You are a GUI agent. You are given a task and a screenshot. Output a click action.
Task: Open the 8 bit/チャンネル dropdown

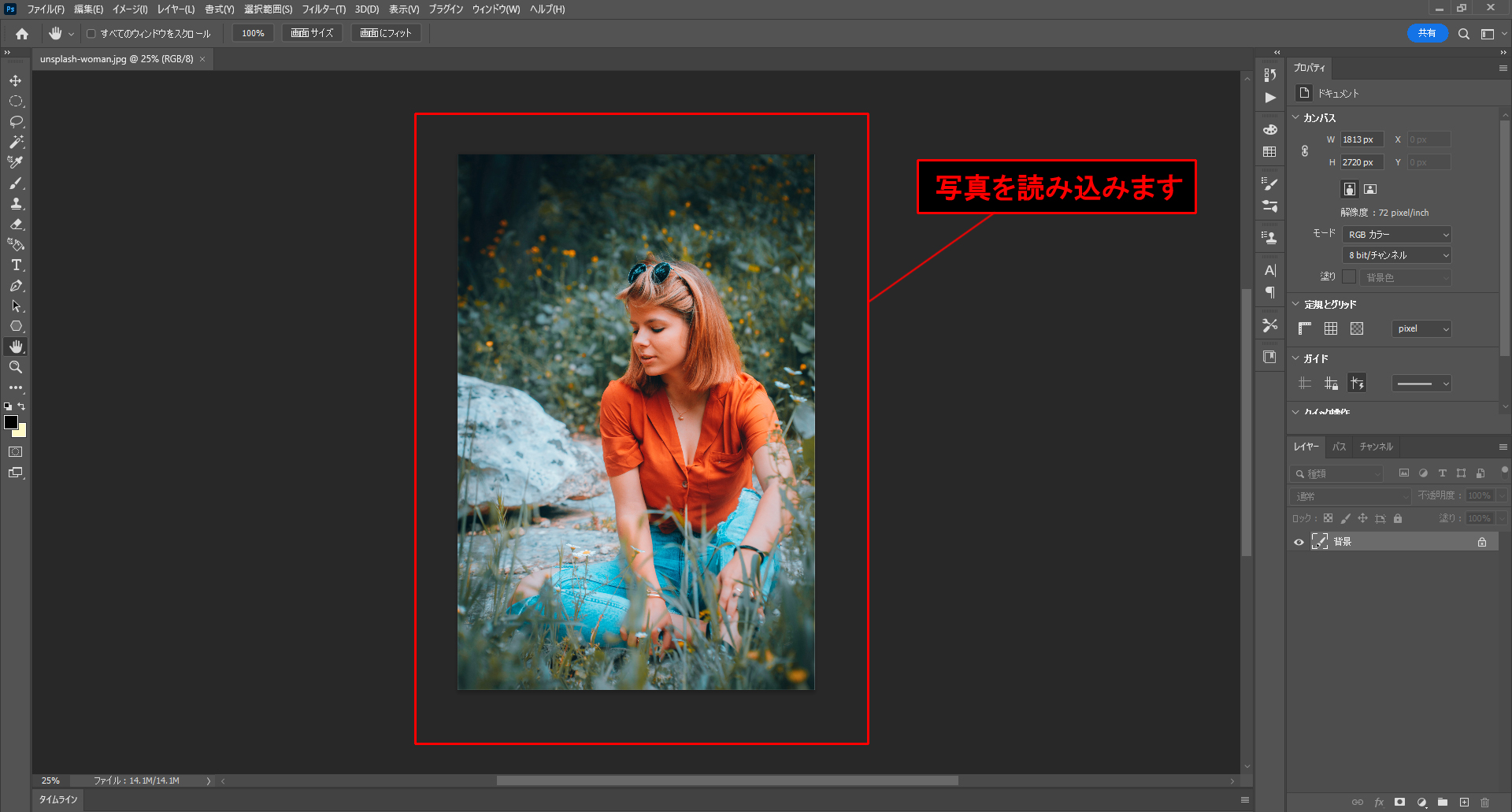pos(1396,255)
